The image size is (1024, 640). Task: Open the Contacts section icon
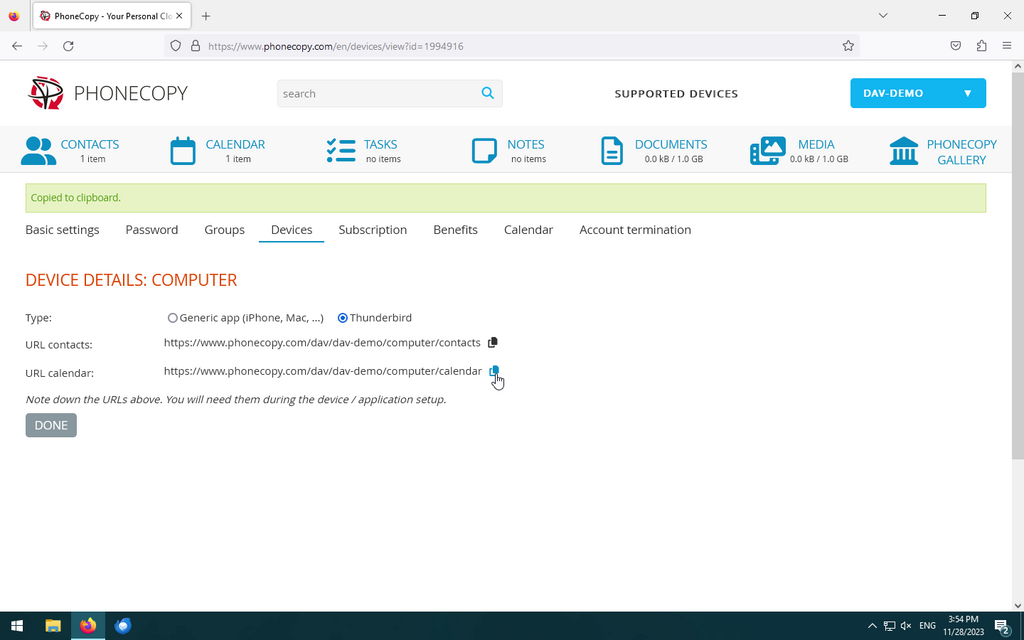(38, 151)
